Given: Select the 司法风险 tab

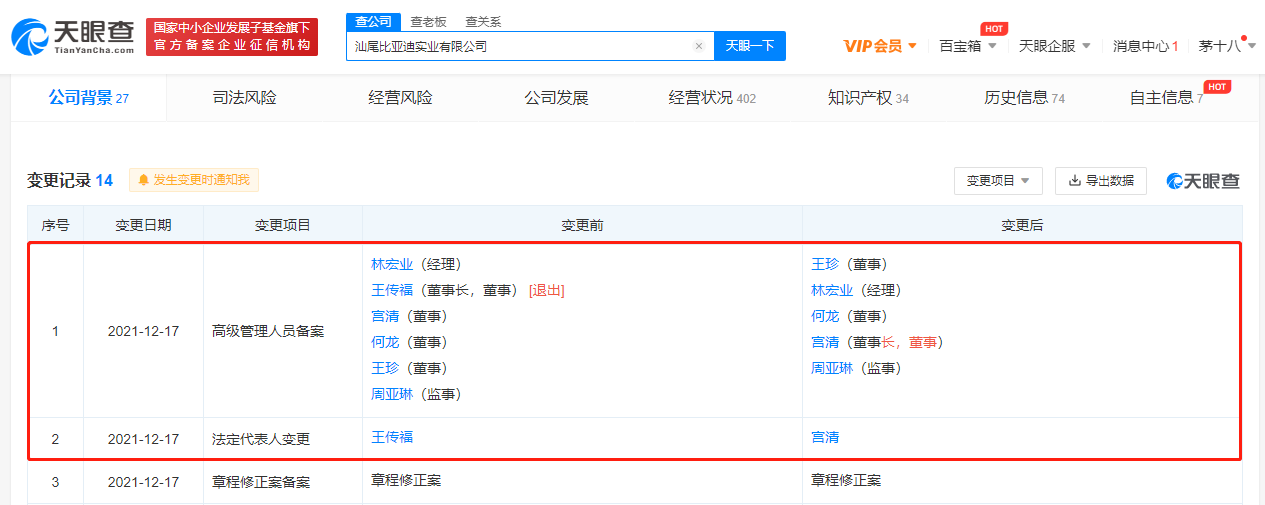Looking at the screenshot, I should click(x=244, y=98).
